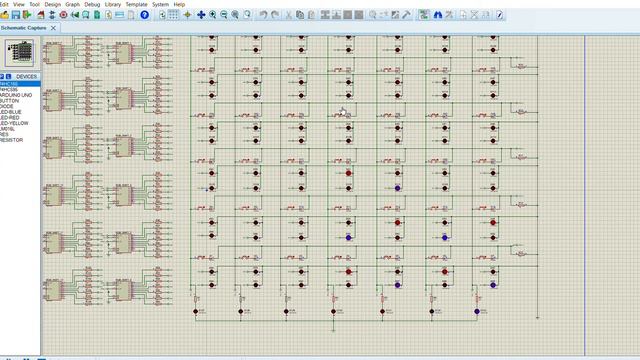640x360 pixels.
Task: Open the Edit menu
Action: tap(4, 4)
